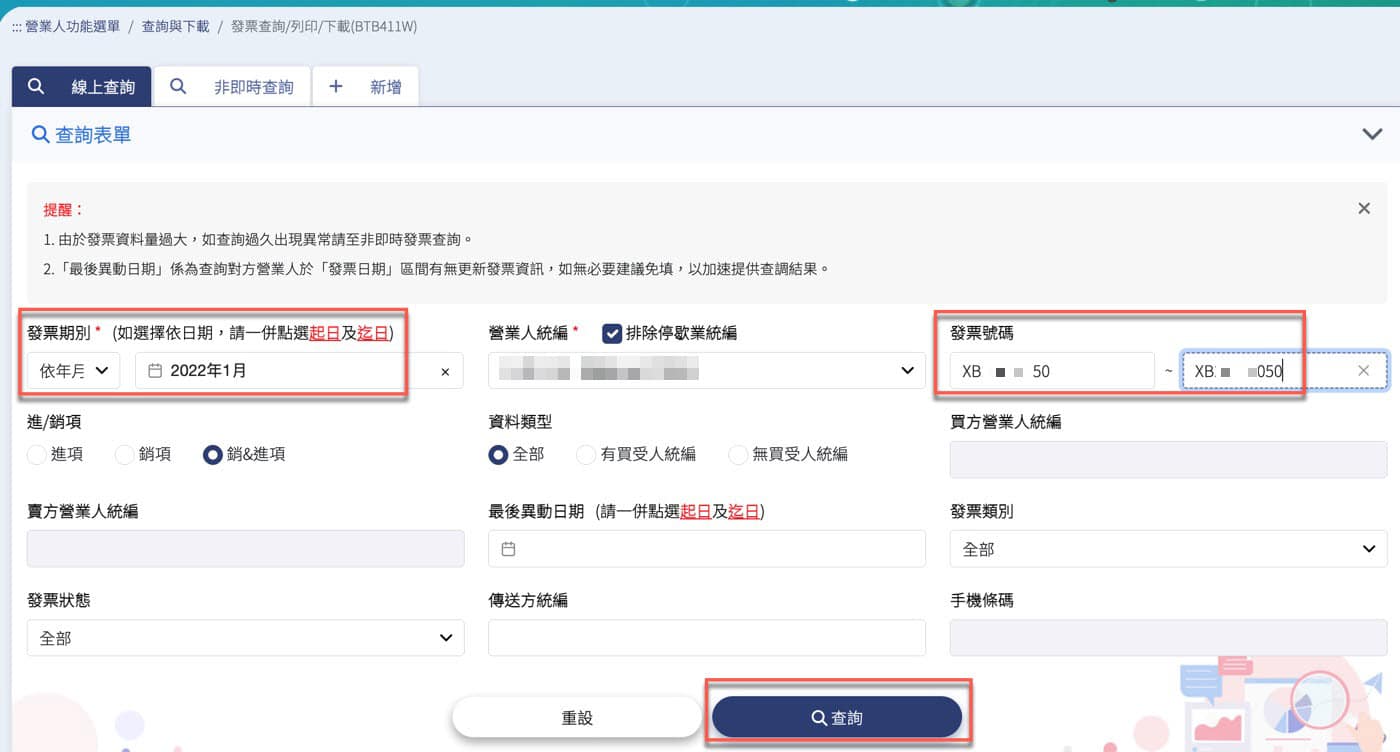This screenshot has height=752, width=1400.
Task: Choose the 無買受人統編 option
Action: [x=738, y=455]
